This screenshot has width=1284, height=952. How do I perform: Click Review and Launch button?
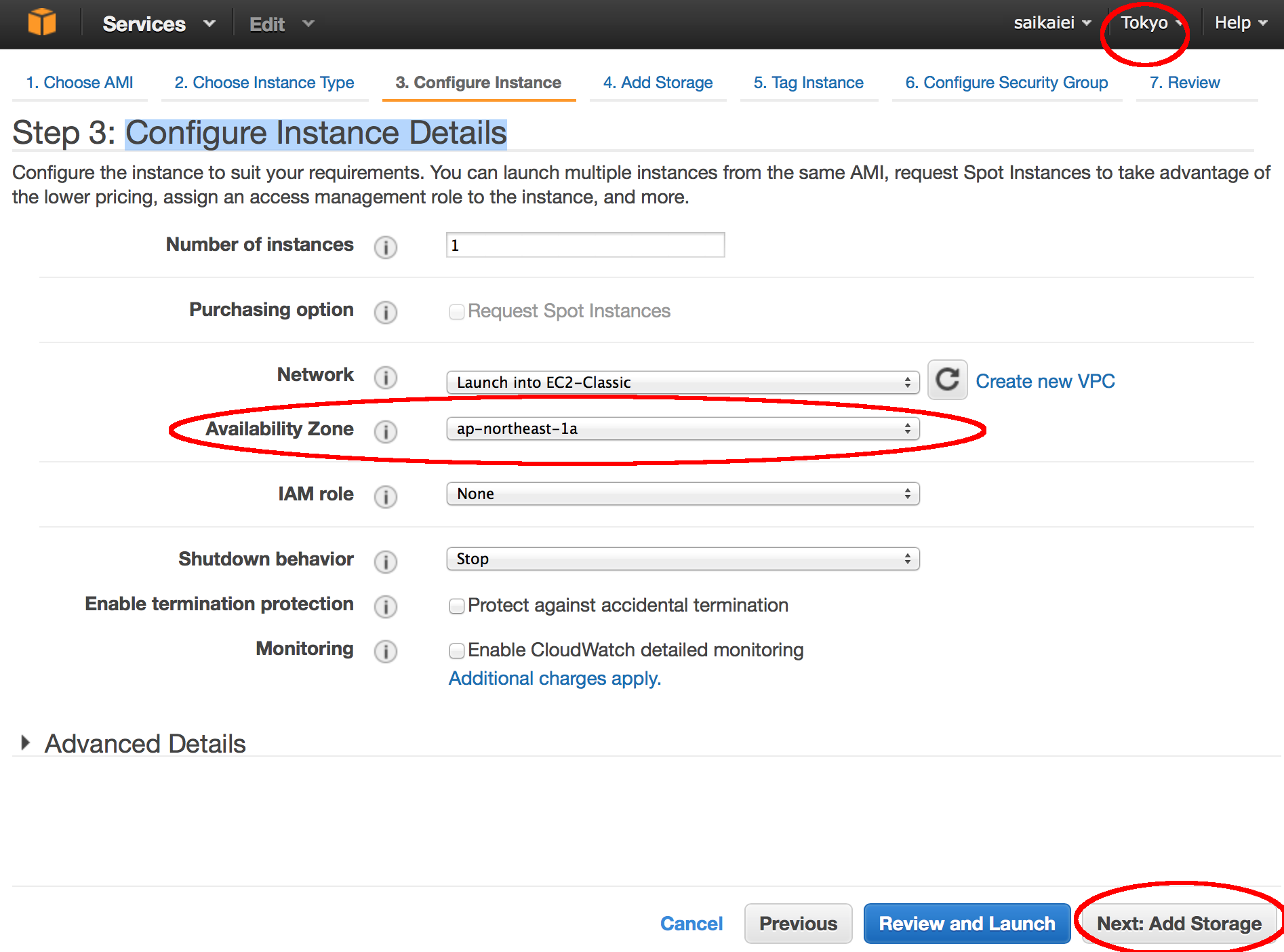pos(967,924)
